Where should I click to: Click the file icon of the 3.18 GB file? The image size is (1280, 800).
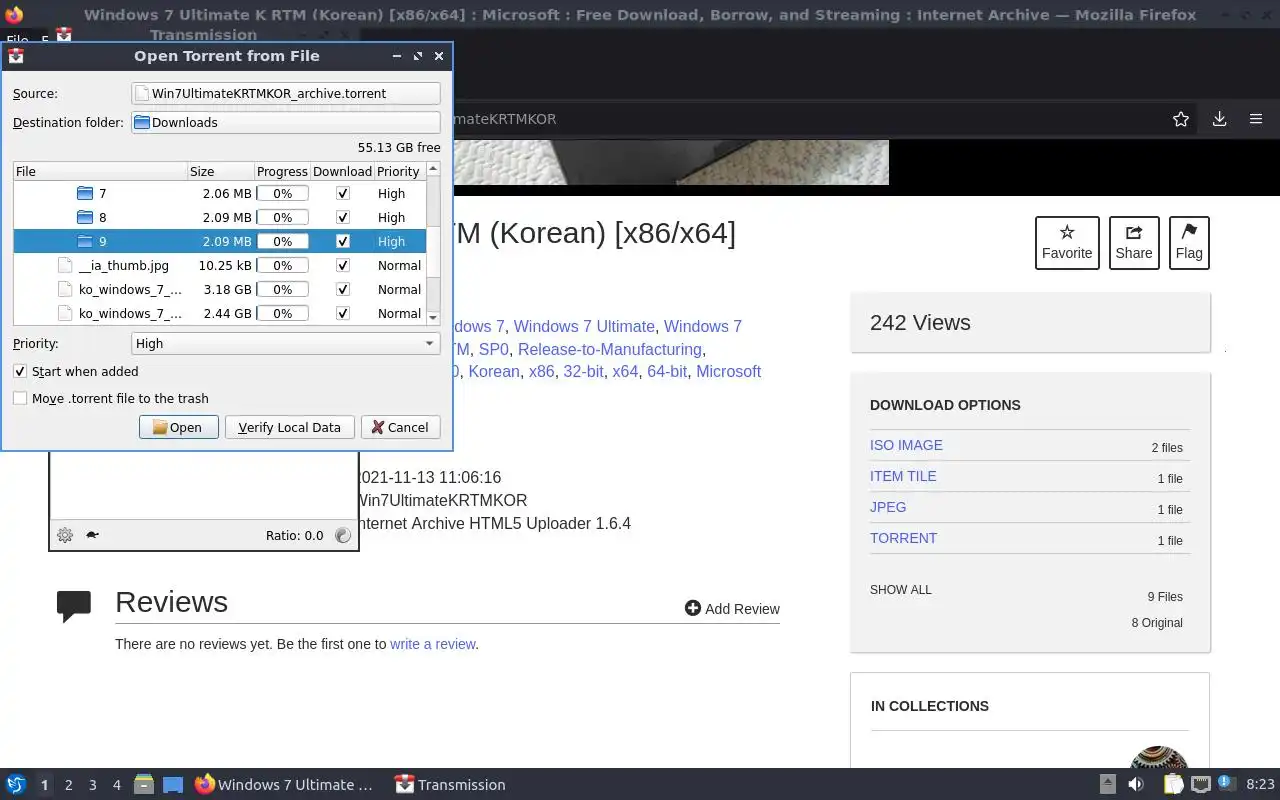click(x=66, y=289)
